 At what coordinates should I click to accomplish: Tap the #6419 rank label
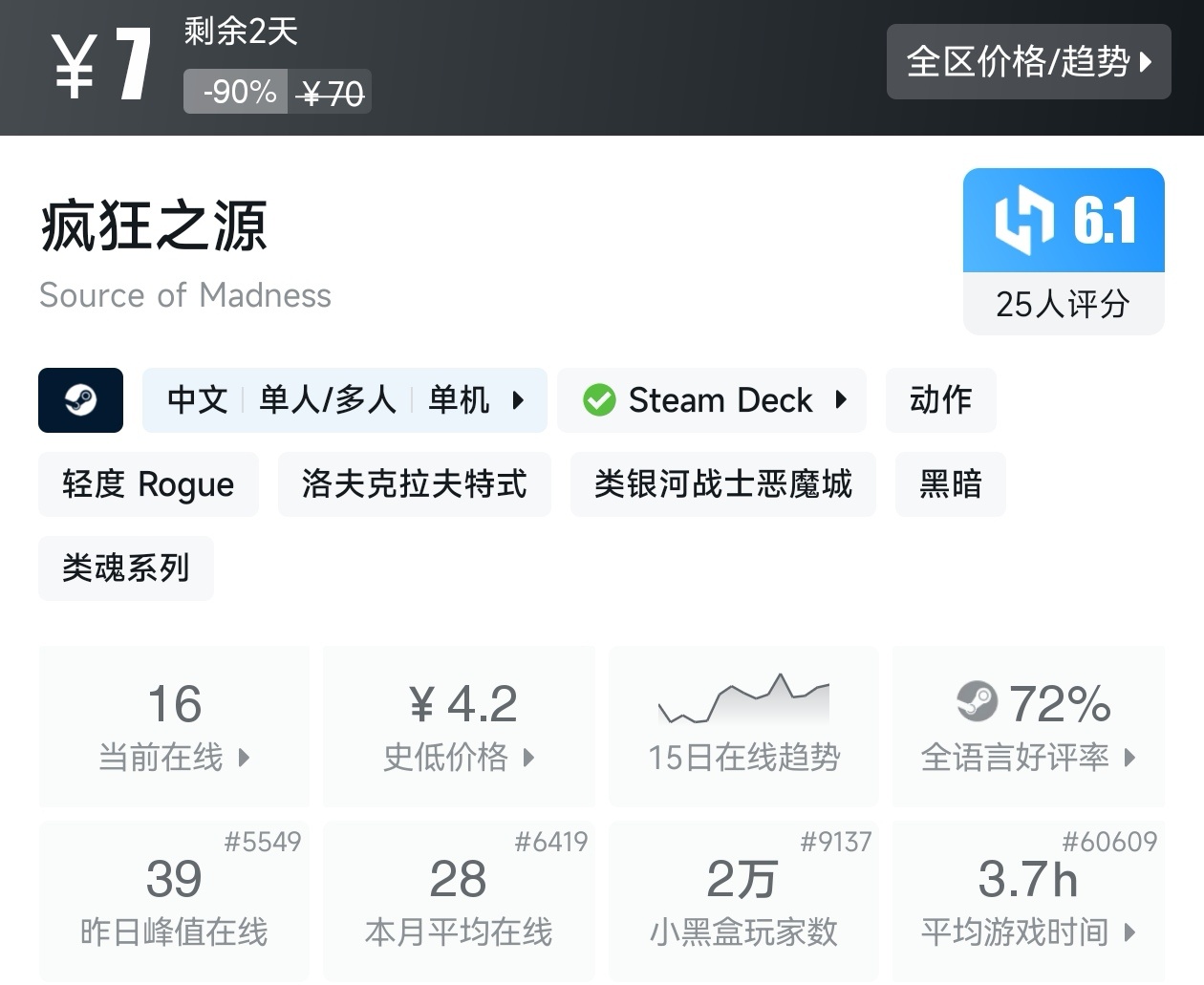(x=551, y=842)
